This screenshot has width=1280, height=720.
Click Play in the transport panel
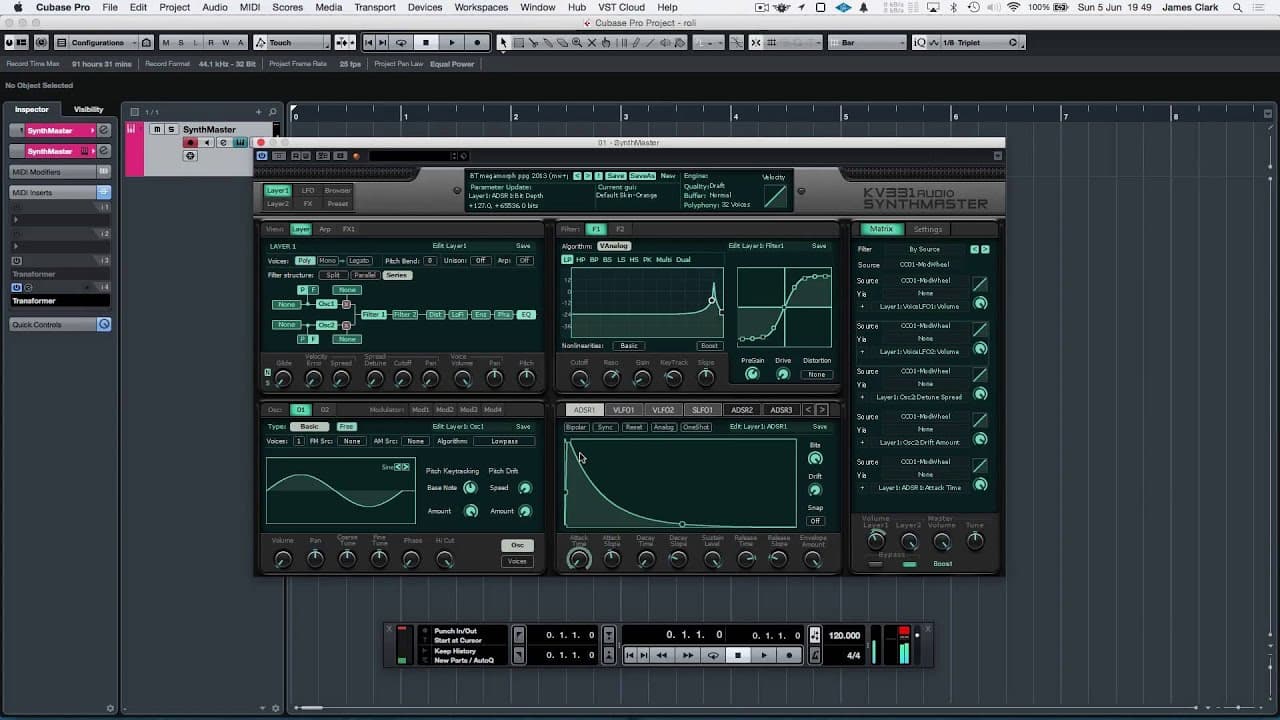(764, 656)
